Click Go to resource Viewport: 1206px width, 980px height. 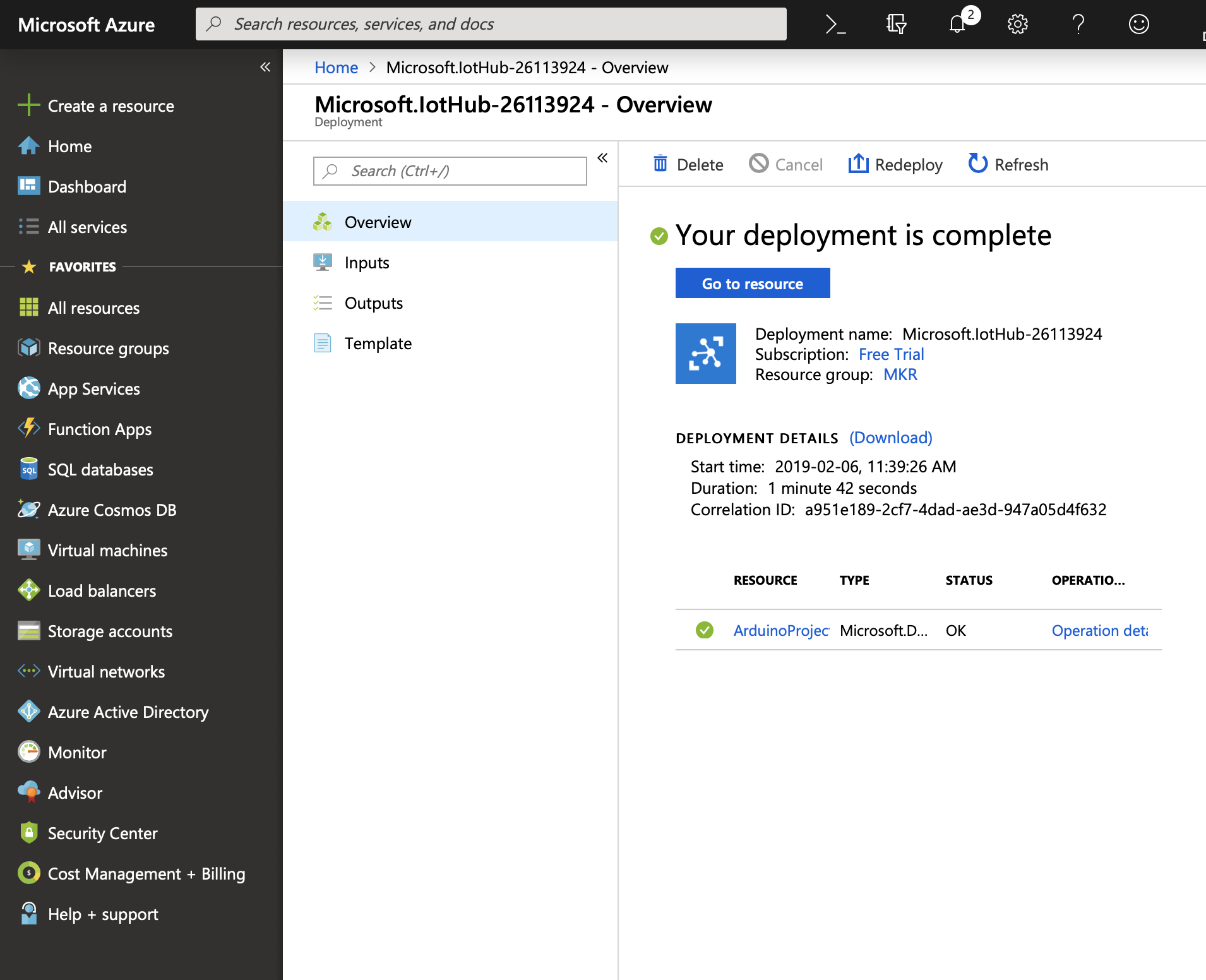[x=752, y=283]
